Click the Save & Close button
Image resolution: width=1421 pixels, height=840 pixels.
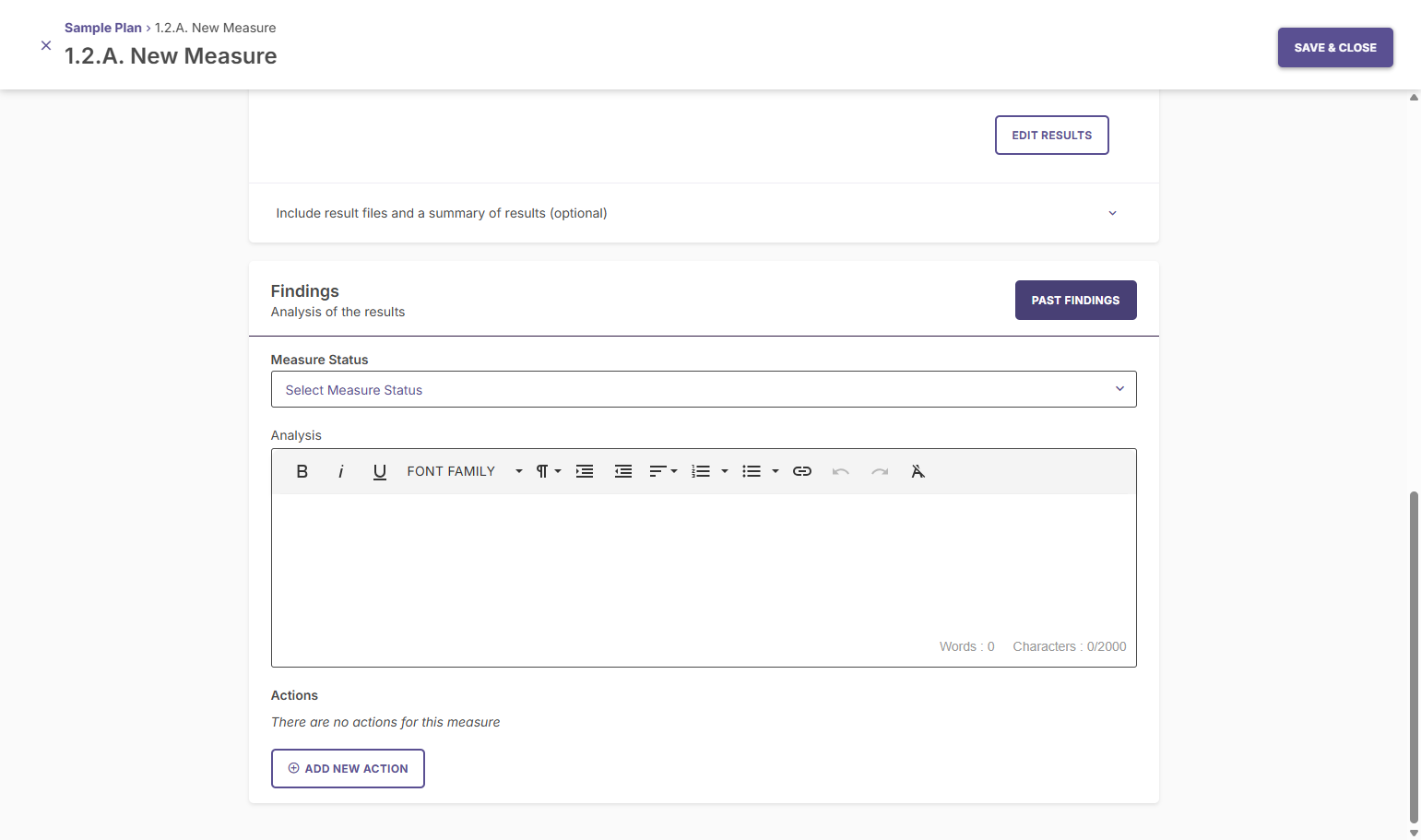pos(1335,48)
